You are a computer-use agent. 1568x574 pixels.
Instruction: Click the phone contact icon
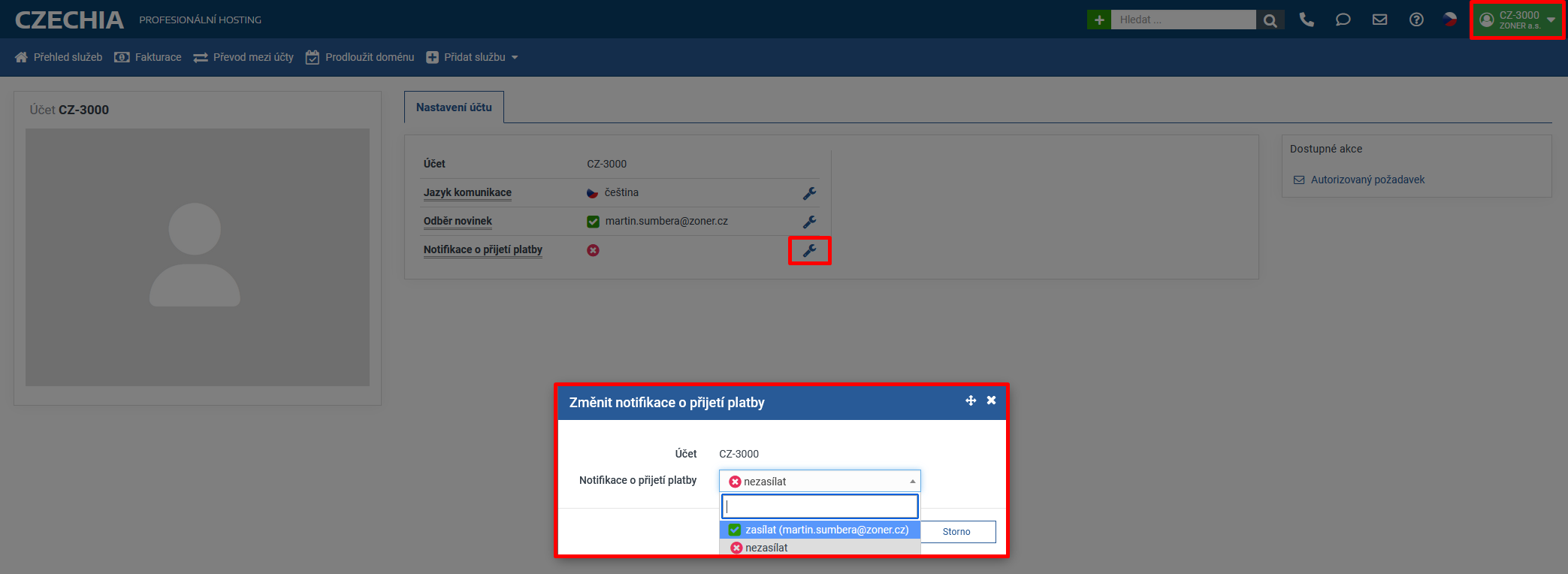(1307, 20)
